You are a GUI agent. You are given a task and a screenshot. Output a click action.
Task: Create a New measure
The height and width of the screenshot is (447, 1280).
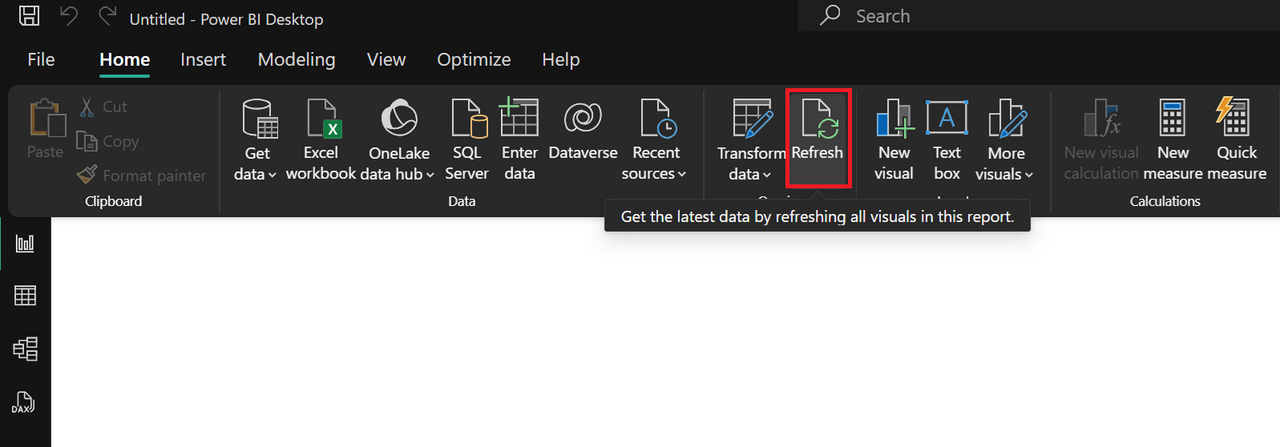(1173, 140)
